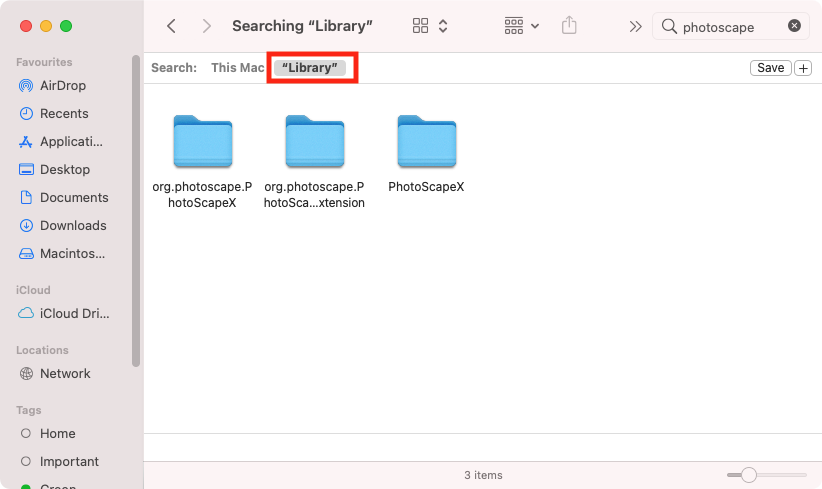The width and height of the screenshot is (822, 489).
Task: Go back with the left chevron
Action: 171,26
